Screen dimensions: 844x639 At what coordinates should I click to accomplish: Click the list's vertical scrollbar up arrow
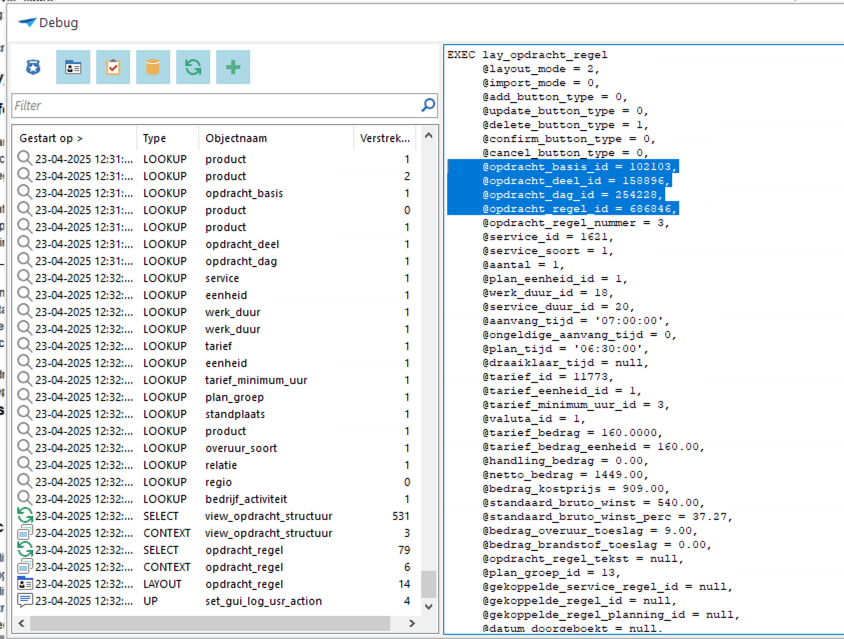click(428, 136)
